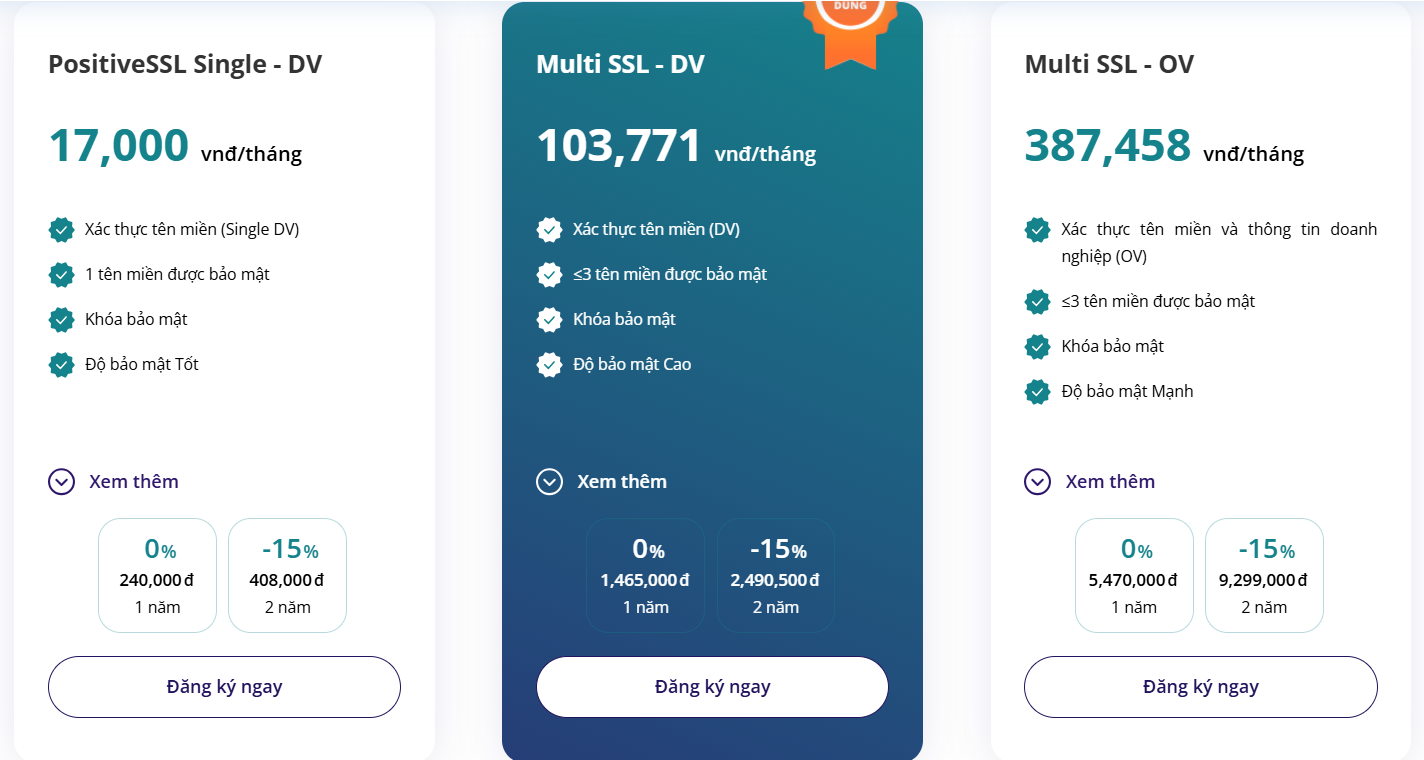Click the 387,458 vnđ/tháng price
This screenshot has height=760, width=1424.
[1164, 146]
